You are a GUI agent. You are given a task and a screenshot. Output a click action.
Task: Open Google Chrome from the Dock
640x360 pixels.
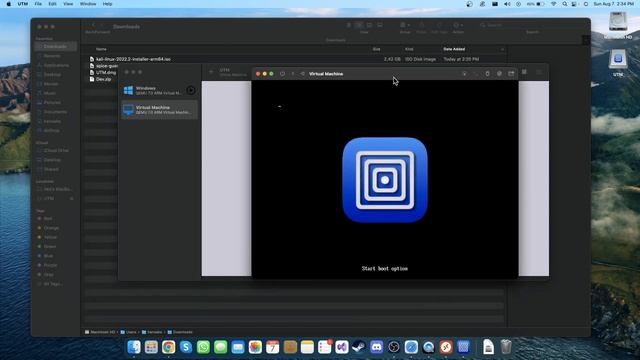169,347
